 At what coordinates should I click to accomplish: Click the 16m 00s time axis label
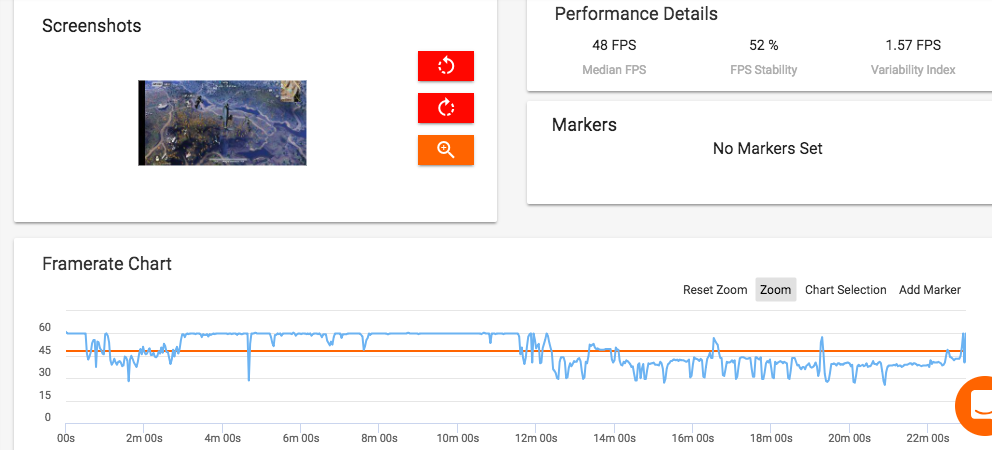click(691, 438)
